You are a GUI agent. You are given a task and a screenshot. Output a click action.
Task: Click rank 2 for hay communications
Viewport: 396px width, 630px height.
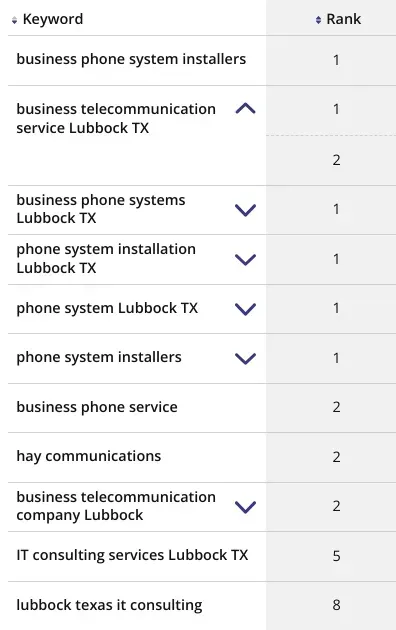(x=337, y=457)
